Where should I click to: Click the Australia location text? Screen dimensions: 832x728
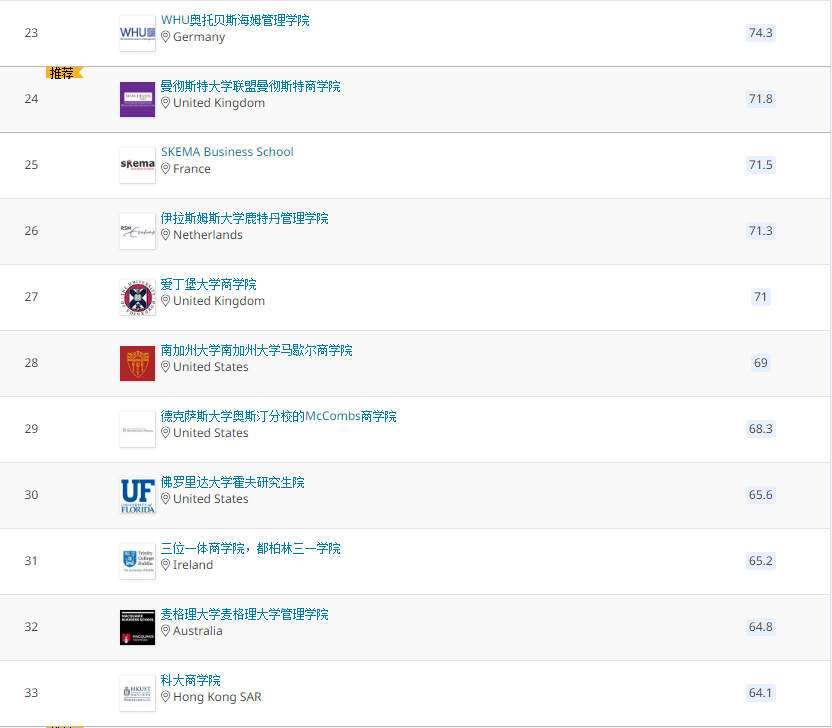197,631
